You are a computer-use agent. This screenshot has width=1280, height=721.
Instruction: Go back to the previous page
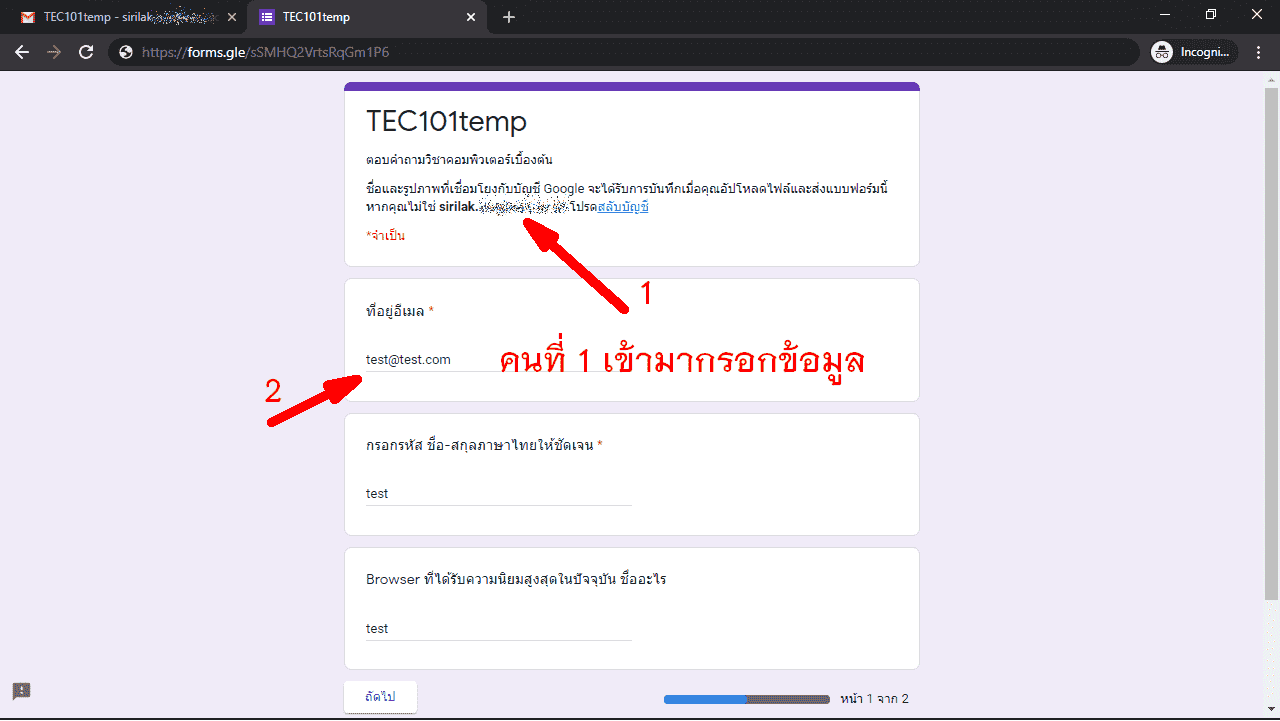[x=22, y=52]
